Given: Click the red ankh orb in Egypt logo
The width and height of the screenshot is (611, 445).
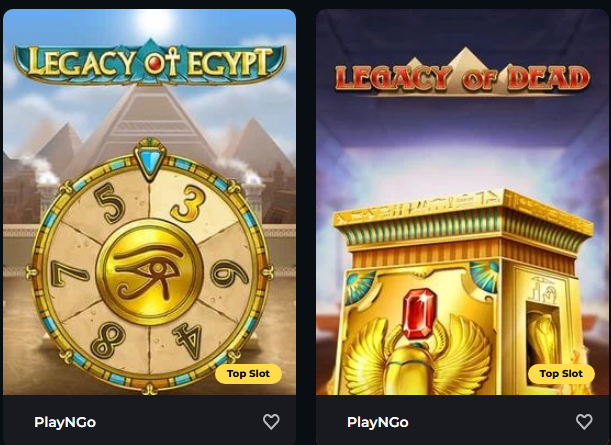Looking at the screenshot, I should click(154, 64).
